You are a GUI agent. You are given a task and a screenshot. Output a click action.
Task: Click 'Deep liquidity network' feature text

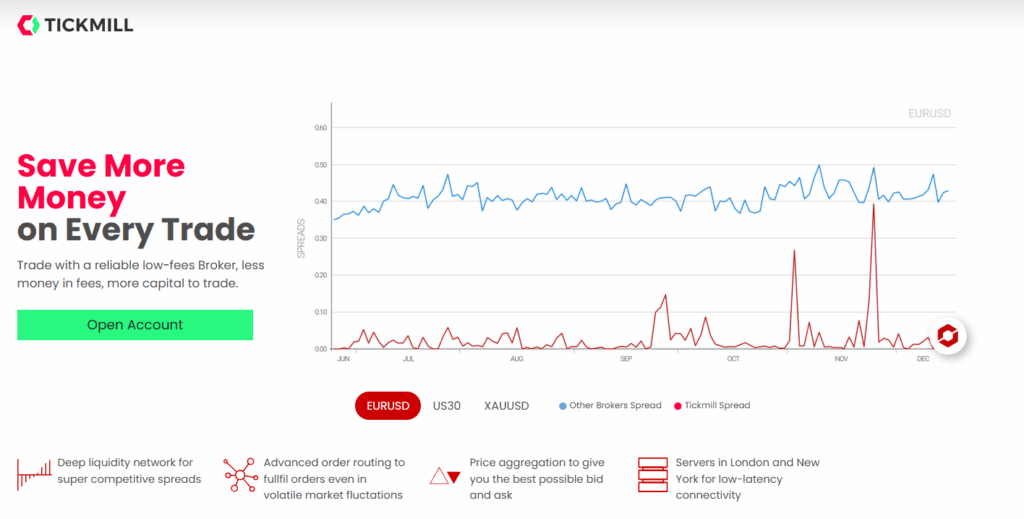tap(129, 471)
